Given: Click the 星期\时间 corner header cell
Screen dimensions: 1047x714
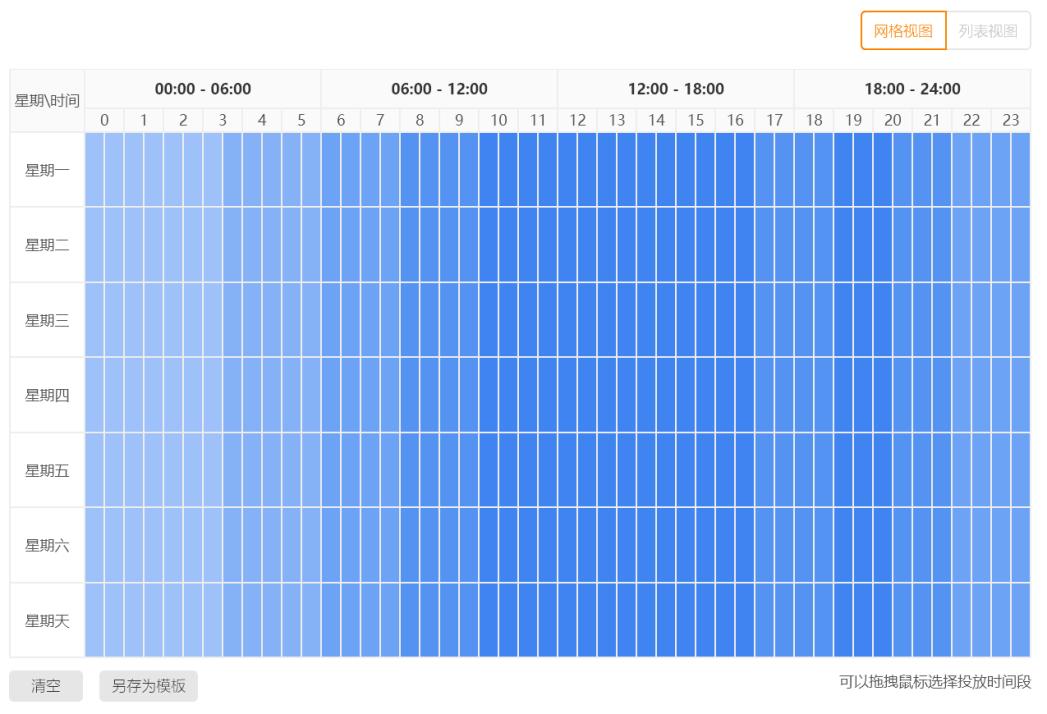Looking at the screenshot, I should 47,101.
